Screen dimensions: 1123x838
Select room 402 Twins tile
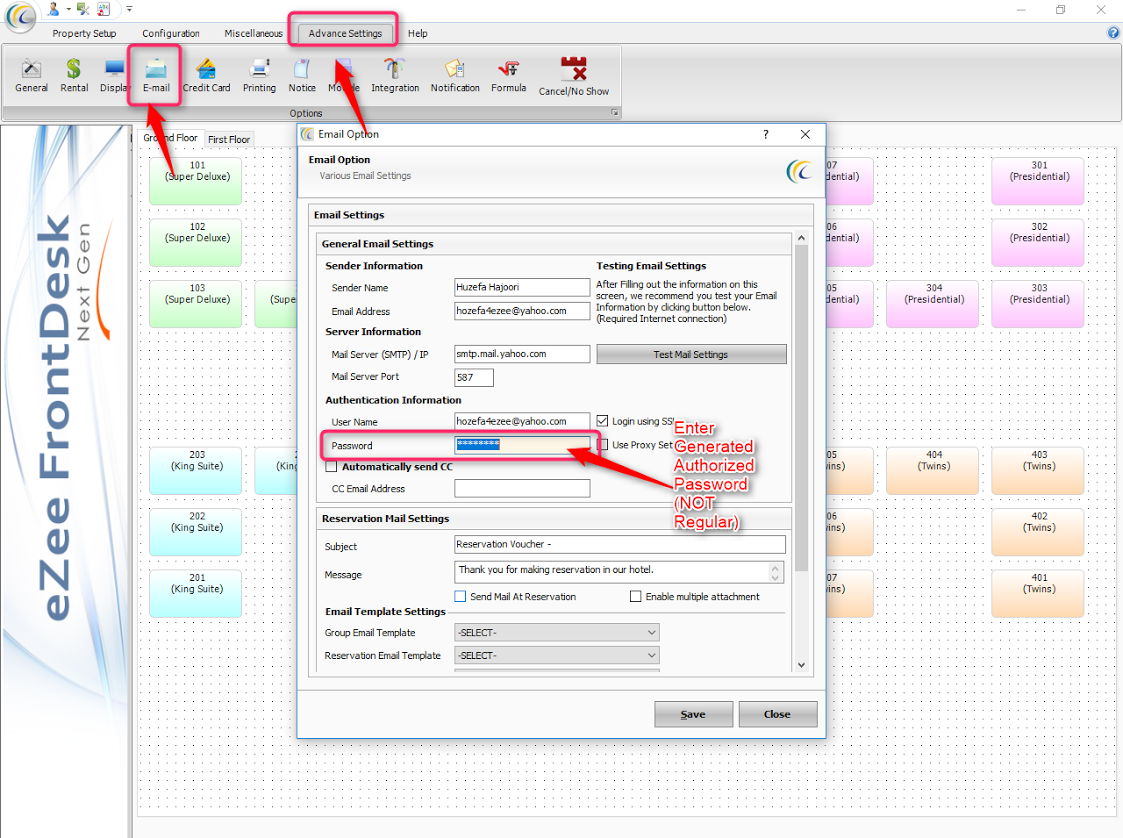tap(1038, 532)
